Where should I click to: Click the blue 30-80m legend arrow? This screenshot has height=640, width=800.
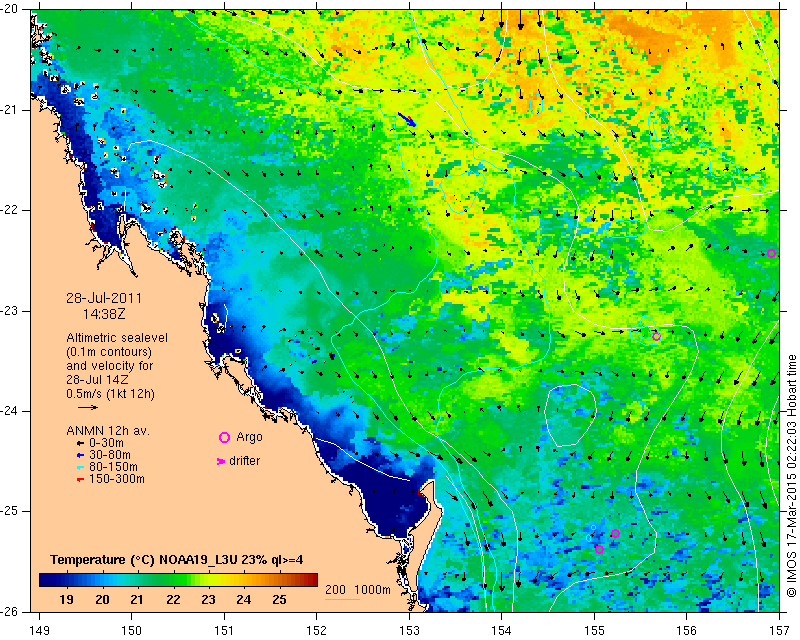[x=80, y=455]
